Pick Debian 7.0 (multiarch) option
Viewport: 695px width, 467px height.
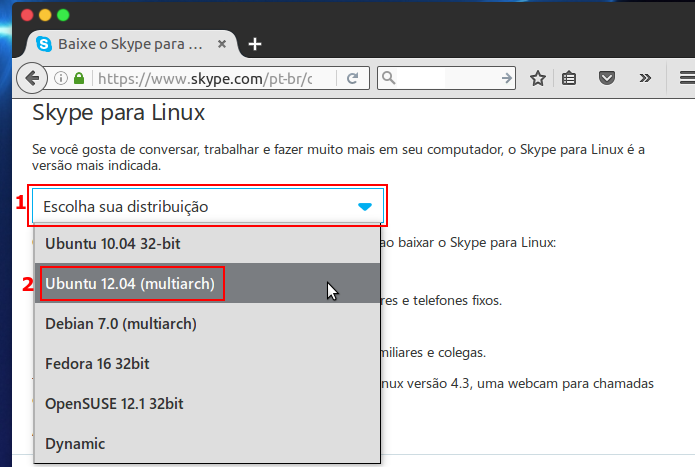207,324
